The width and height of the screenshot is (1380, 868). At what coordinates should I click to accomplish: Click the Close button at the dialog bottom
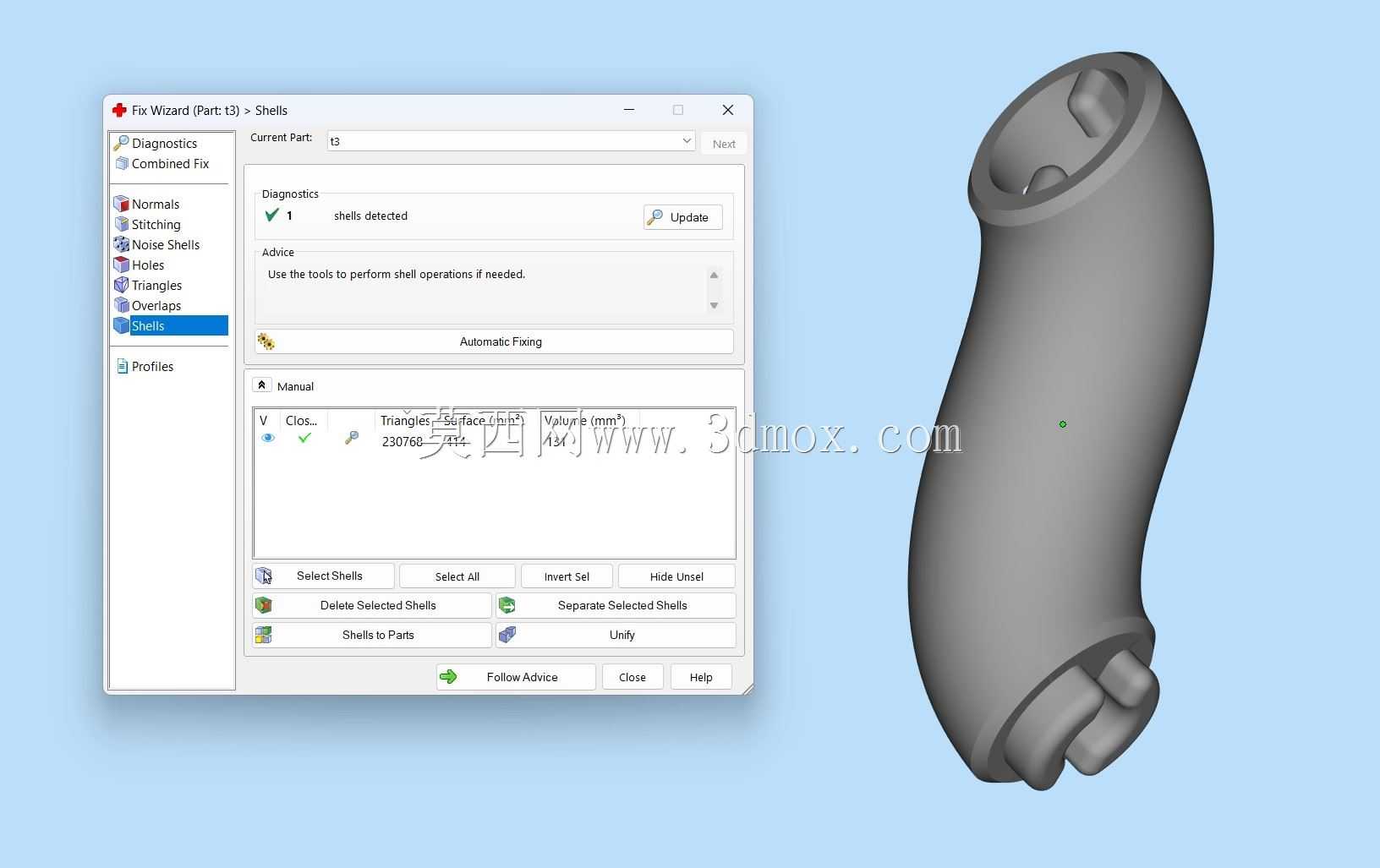[x=632, y=677]
